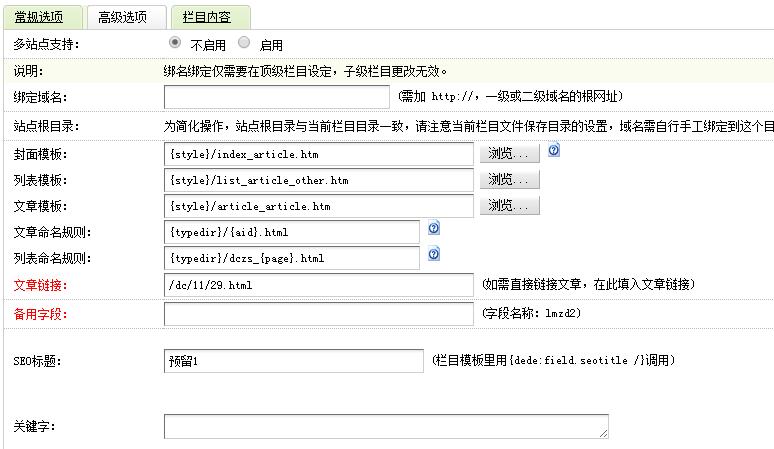Click help icon next to 列表命名规则 field
774x449 pixels.
coord(433,254)
